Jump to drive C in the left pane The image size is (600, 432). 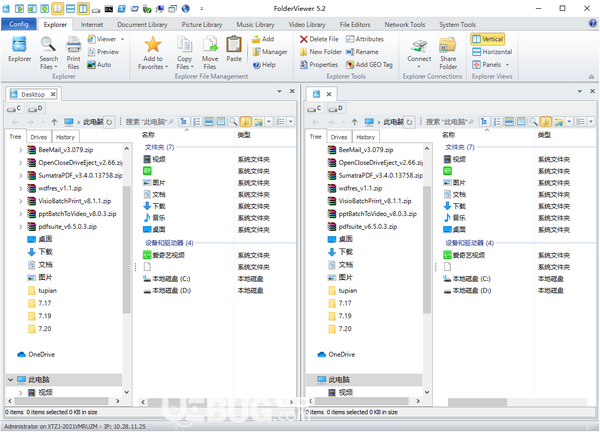click(15, 109)
